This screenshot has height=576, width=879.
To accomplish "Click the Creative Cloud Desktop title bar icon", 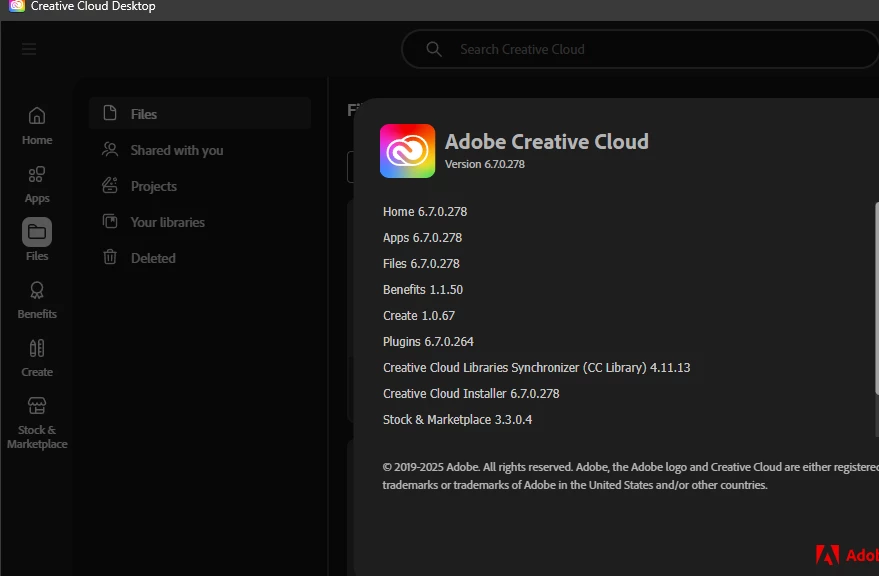I will [x=16, y=6].
